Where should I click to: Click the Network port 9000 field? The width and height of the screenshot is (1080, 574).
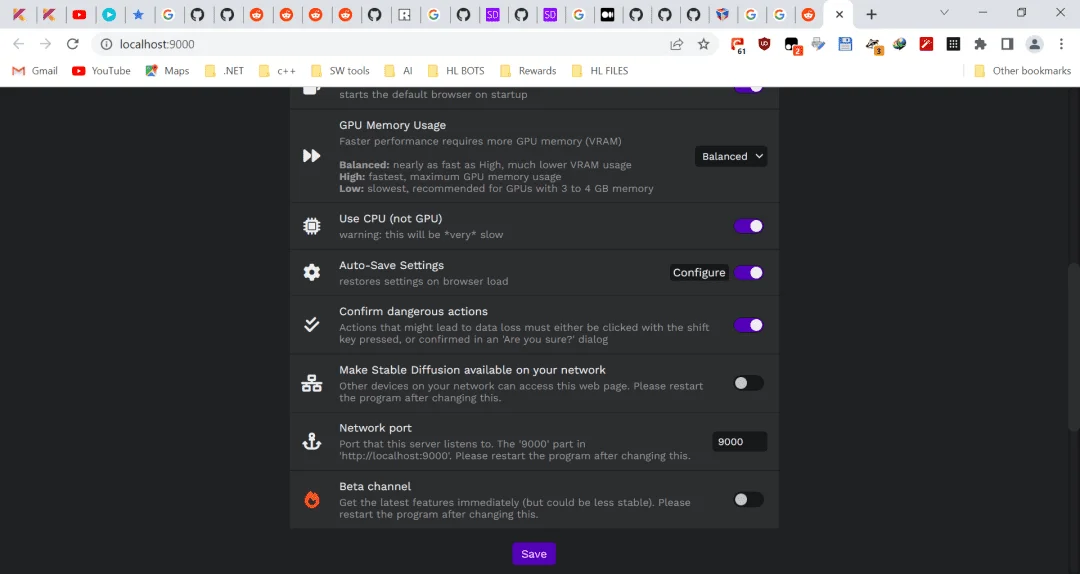pyautogui.click(x=740, y=442)
